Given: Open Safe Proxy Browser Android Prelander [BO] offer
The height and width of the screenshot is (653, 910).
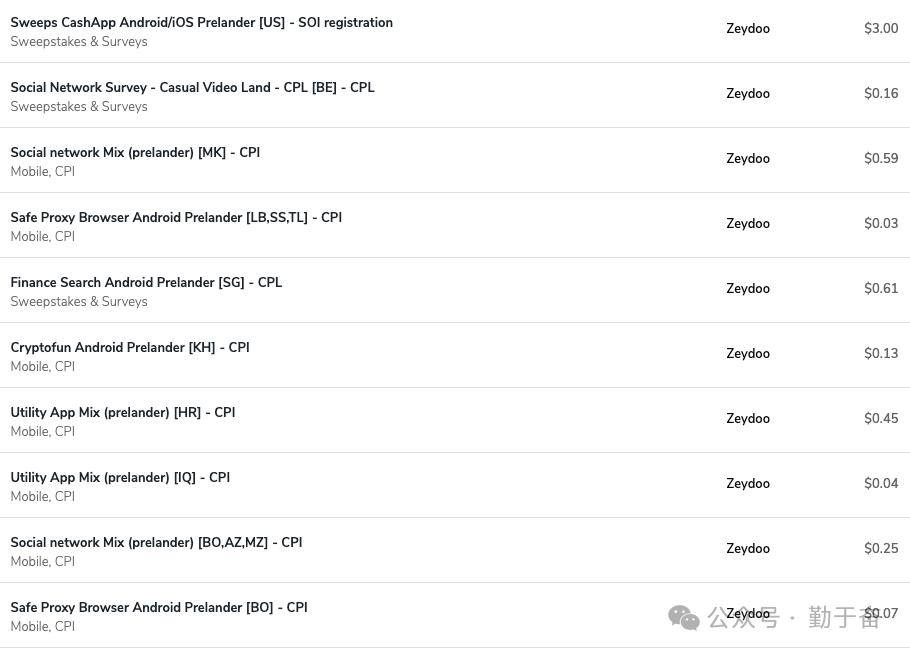Looking at the screenshot, I should coord(159,608).
